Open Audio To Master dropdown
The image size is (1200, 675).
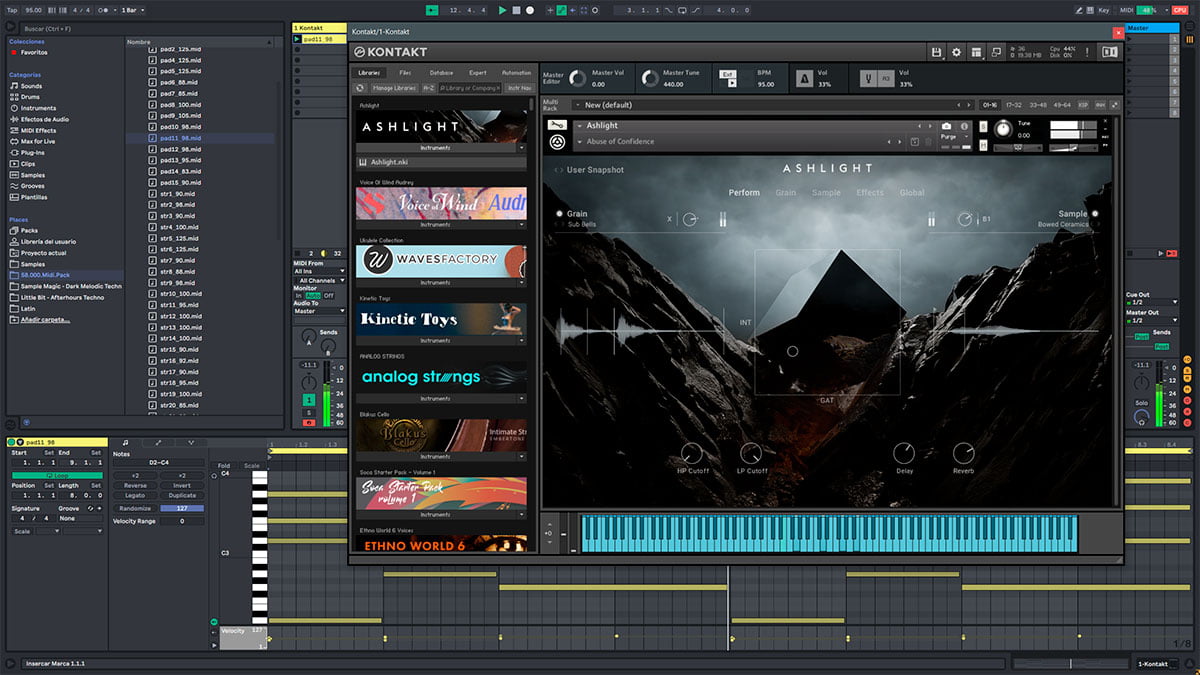tap(319, 311)
